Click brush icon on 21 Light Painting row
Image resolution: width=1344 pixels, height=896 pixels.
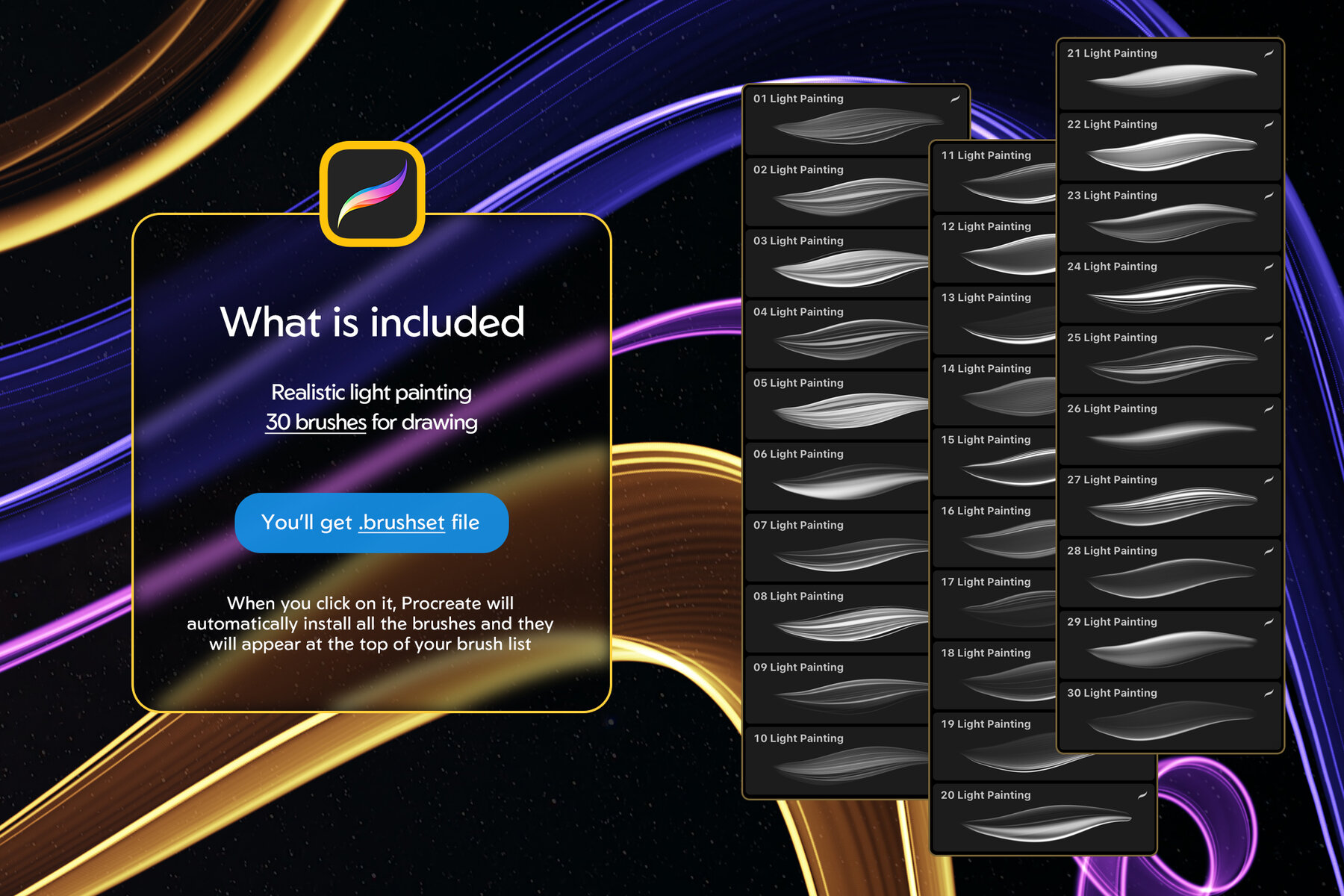coord(1269,53)
